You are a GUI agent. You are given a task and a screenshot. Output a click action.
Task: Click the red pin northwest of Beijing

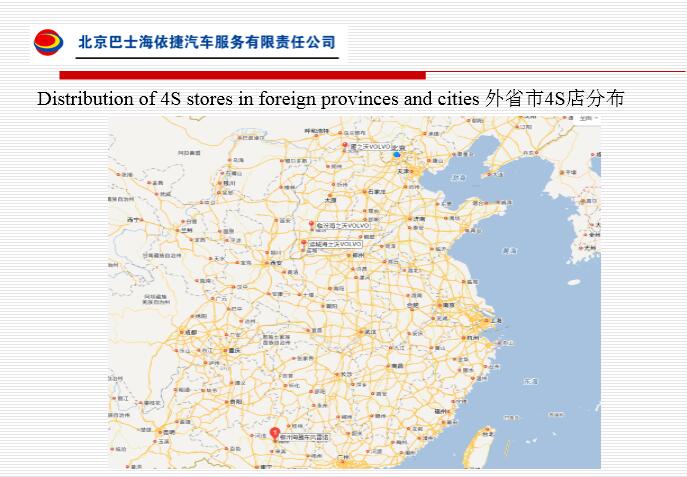tap(343, 143)
